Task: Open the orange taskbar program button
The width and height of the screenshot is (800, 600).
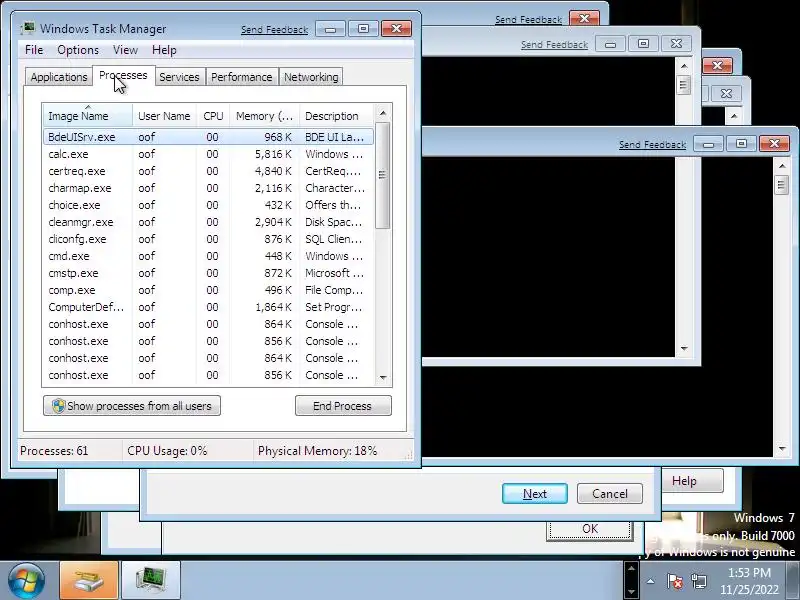Action: [x=89, y=581]
